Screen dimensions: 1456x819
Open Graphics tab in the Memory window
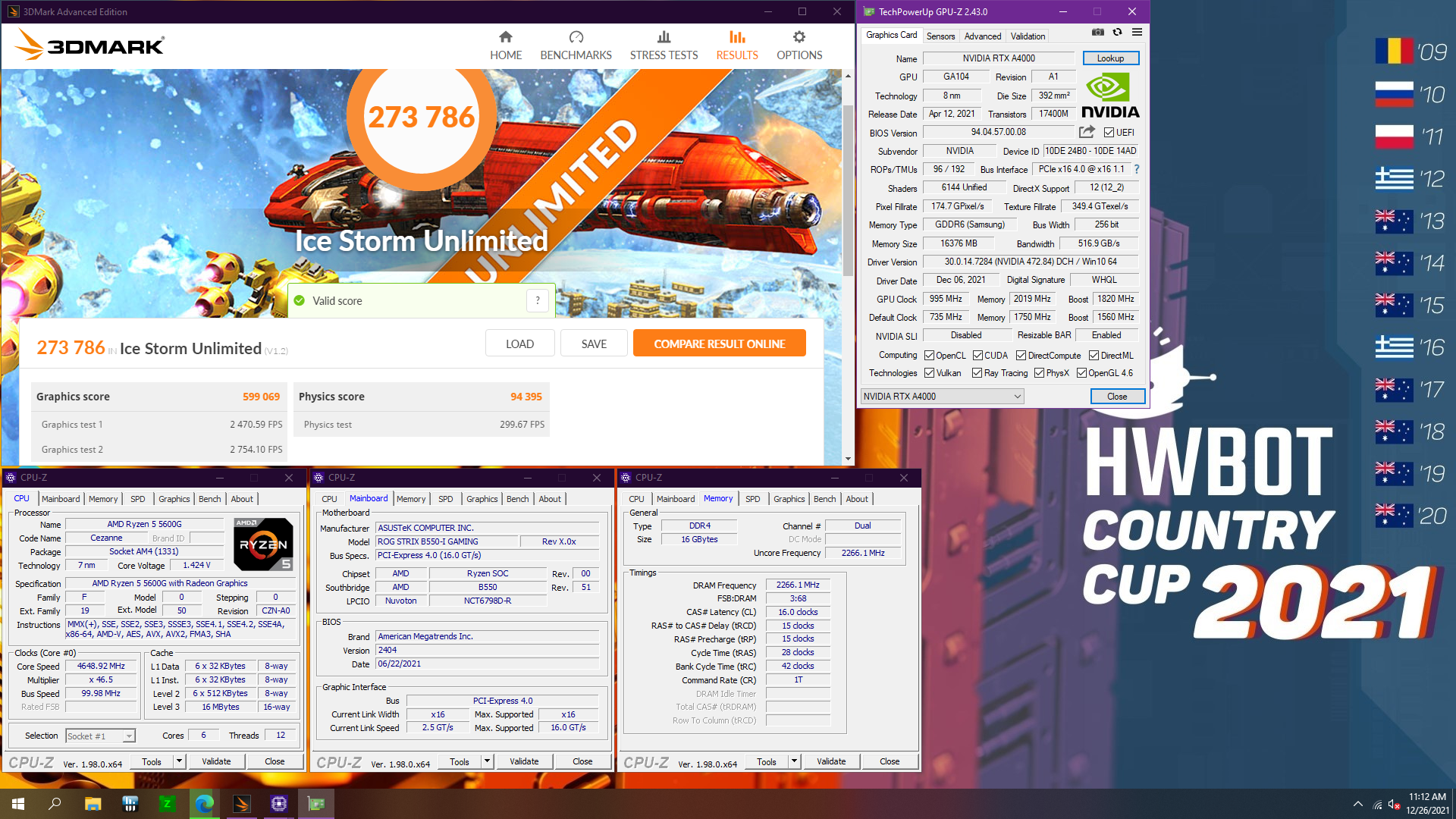[789, 499]
